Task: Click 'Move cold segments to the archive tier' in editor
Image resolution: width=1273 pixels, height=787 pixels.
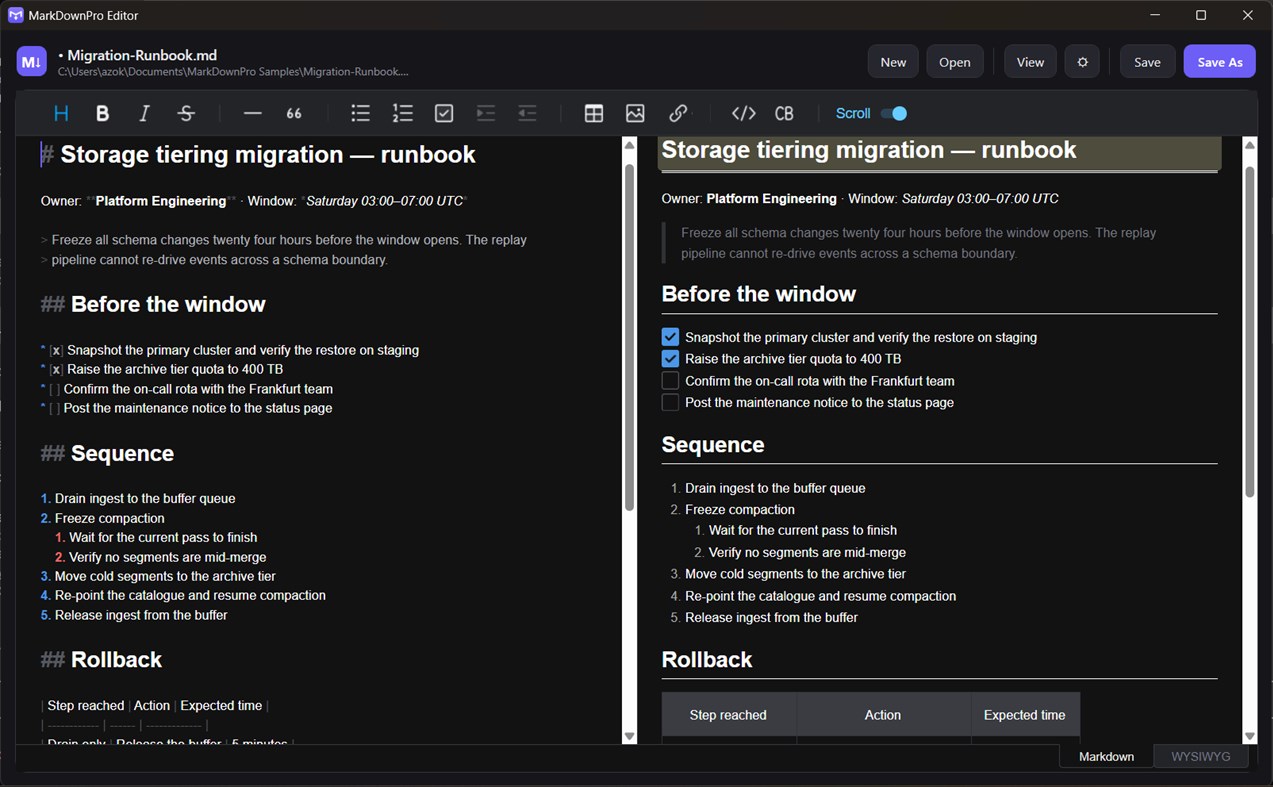Action: coord(165,576)
